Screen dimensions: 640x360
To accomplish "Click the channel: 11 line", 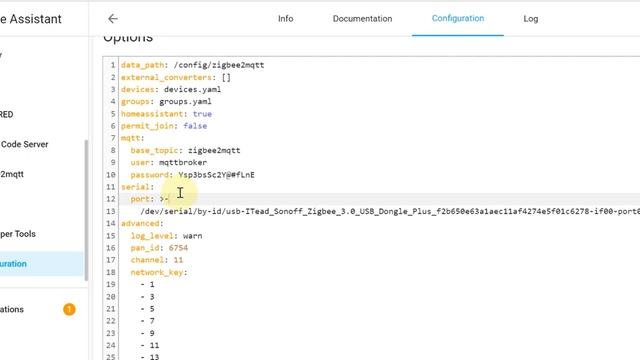I will pos(157,260).
